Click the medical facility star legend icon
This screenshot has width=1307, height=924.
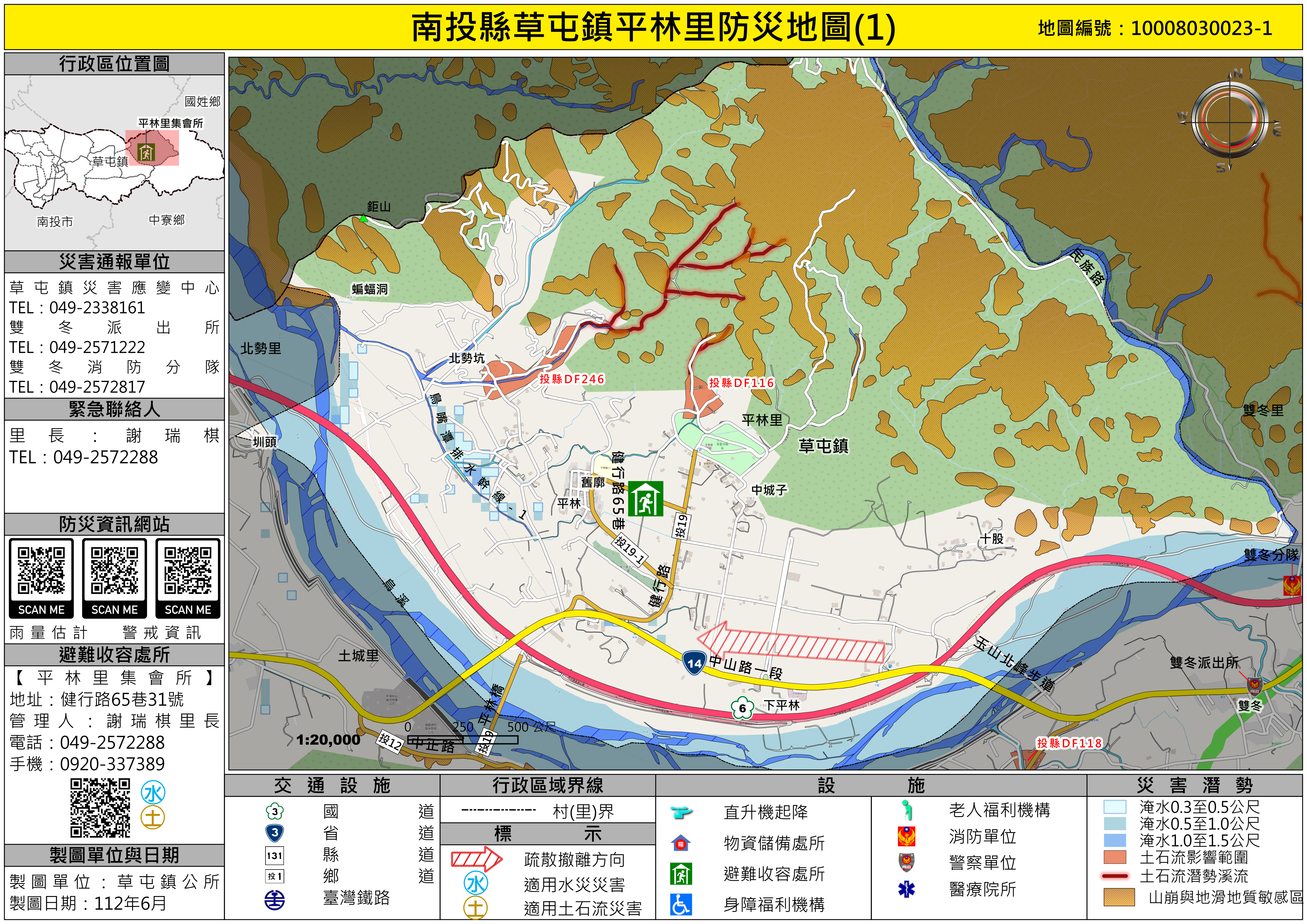pyautogui.click(x=906, y=889)
